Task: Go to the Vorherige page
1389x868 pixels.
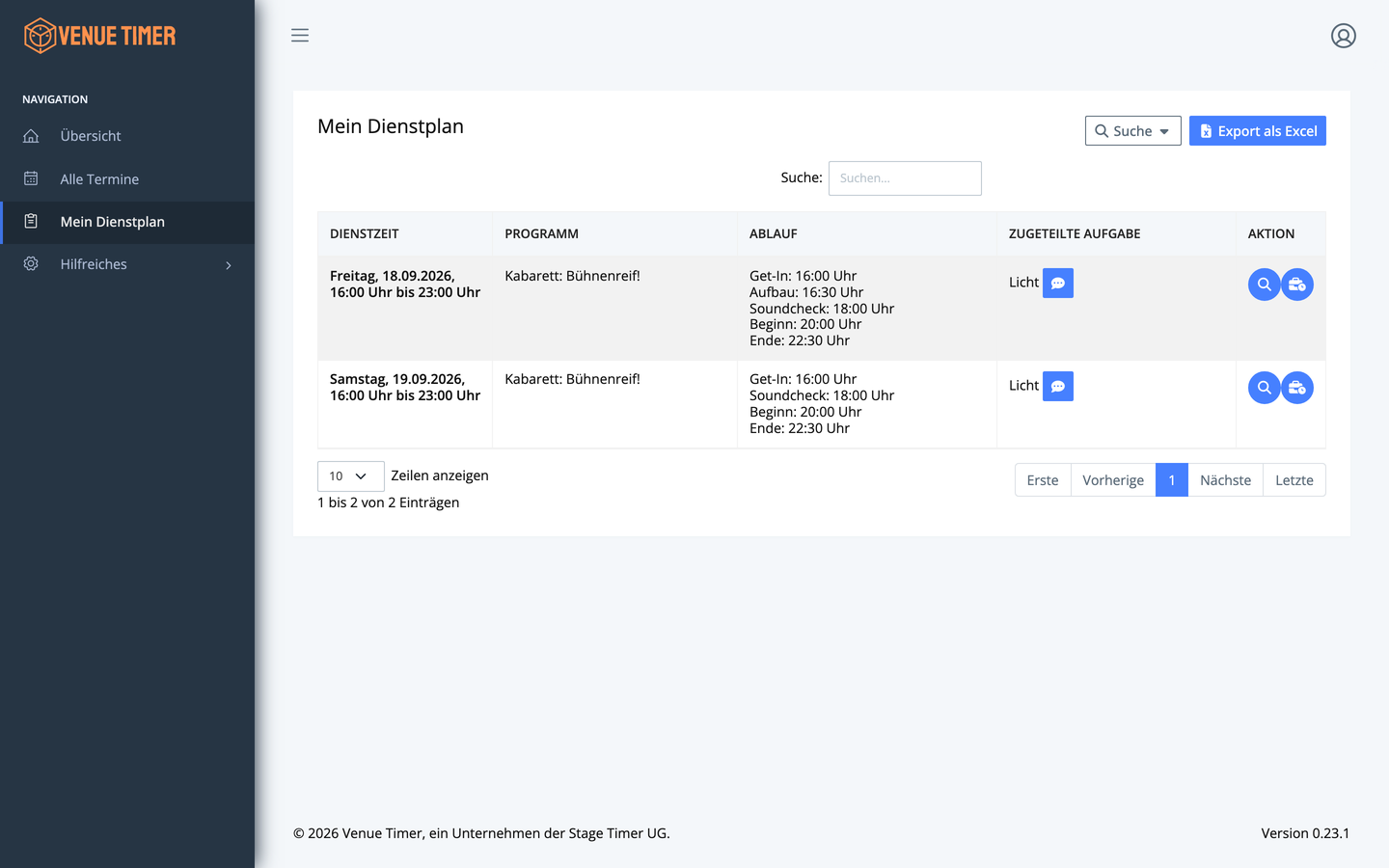Action: pos(1113,480)
